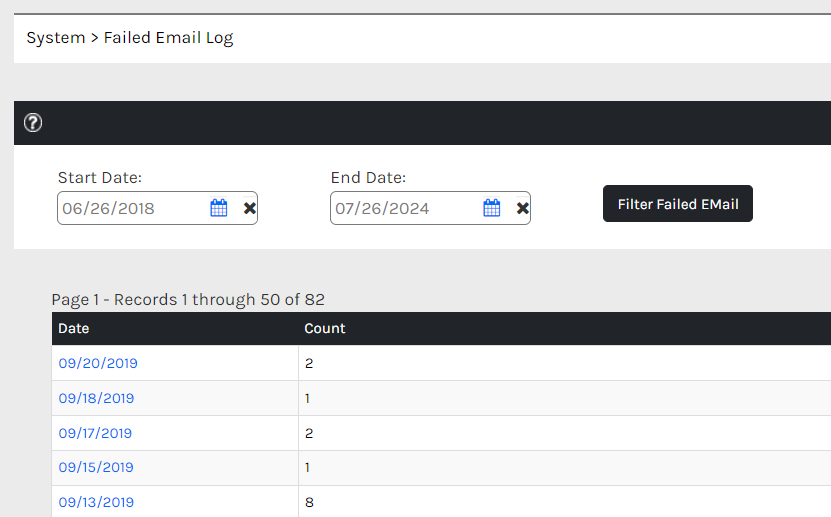Click the Start Date label

pos(100,177)
